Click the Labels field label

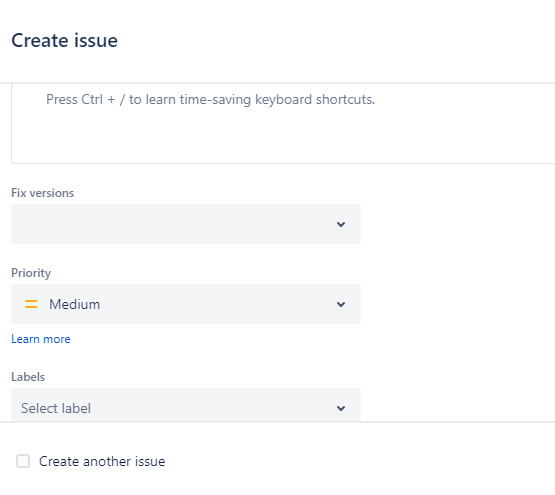click(28, 377)
